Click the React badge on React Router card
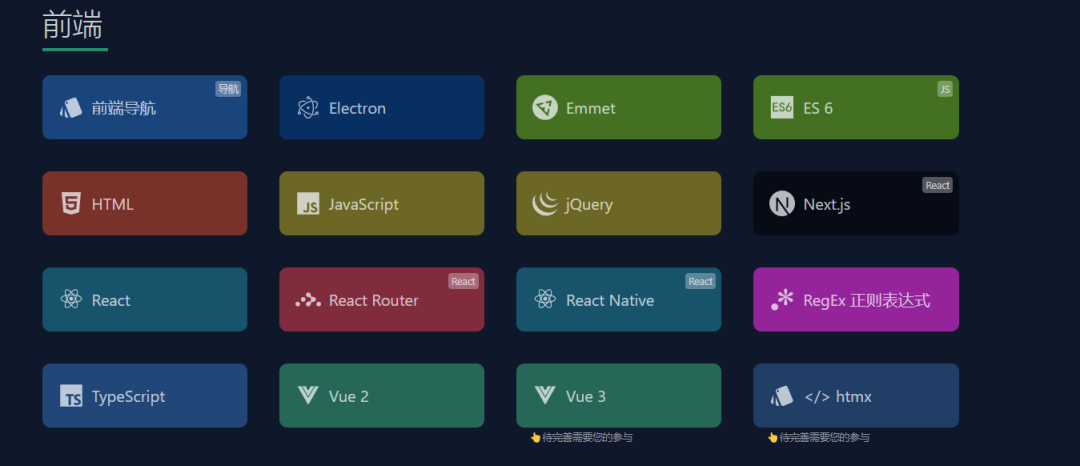Image resolution: width=1080 pixels, height=466 pixels. (x=464, y=281)
